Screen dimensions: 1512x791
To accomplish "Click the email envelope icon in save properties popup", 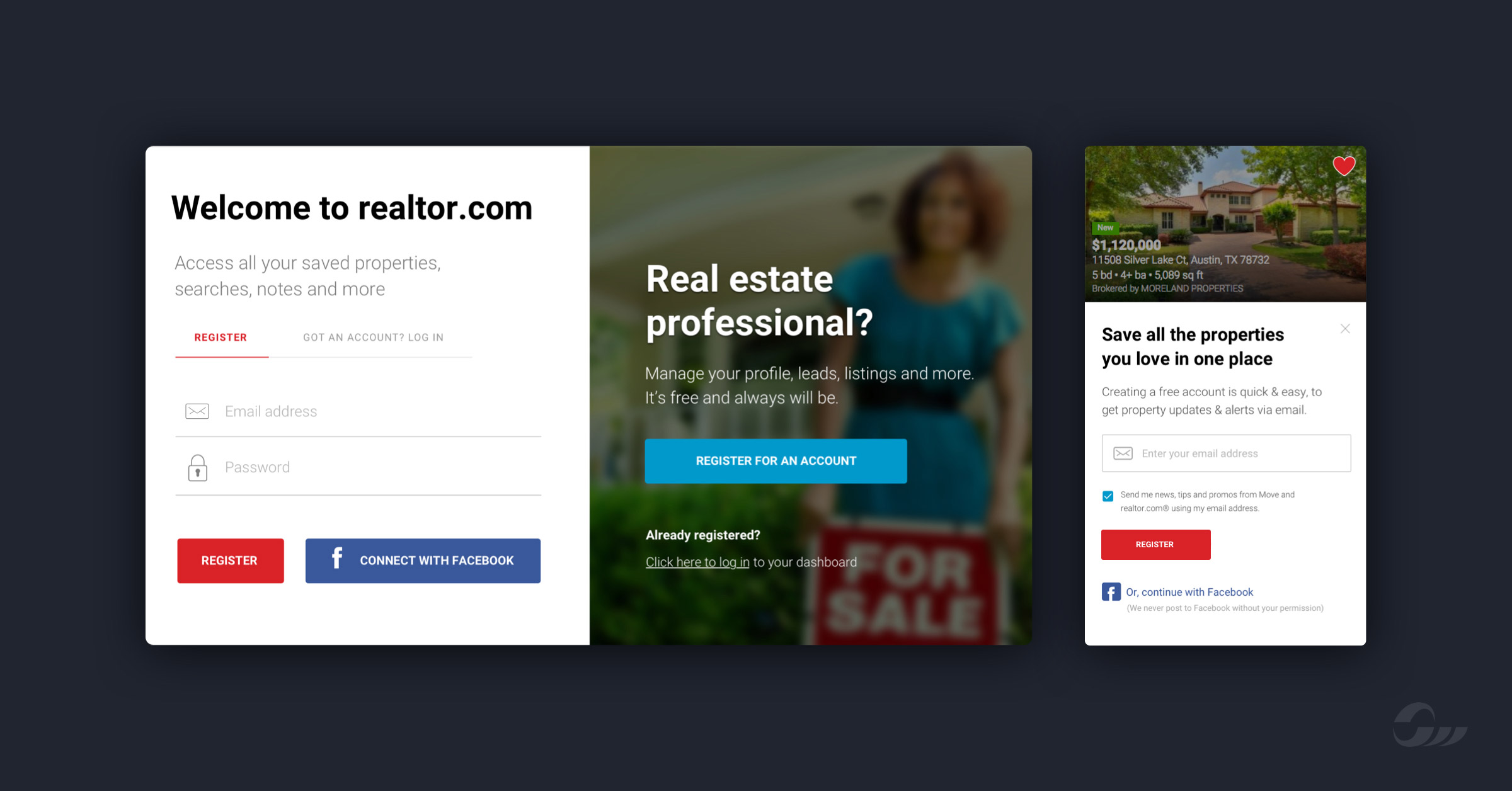I will coord(1121,454).
